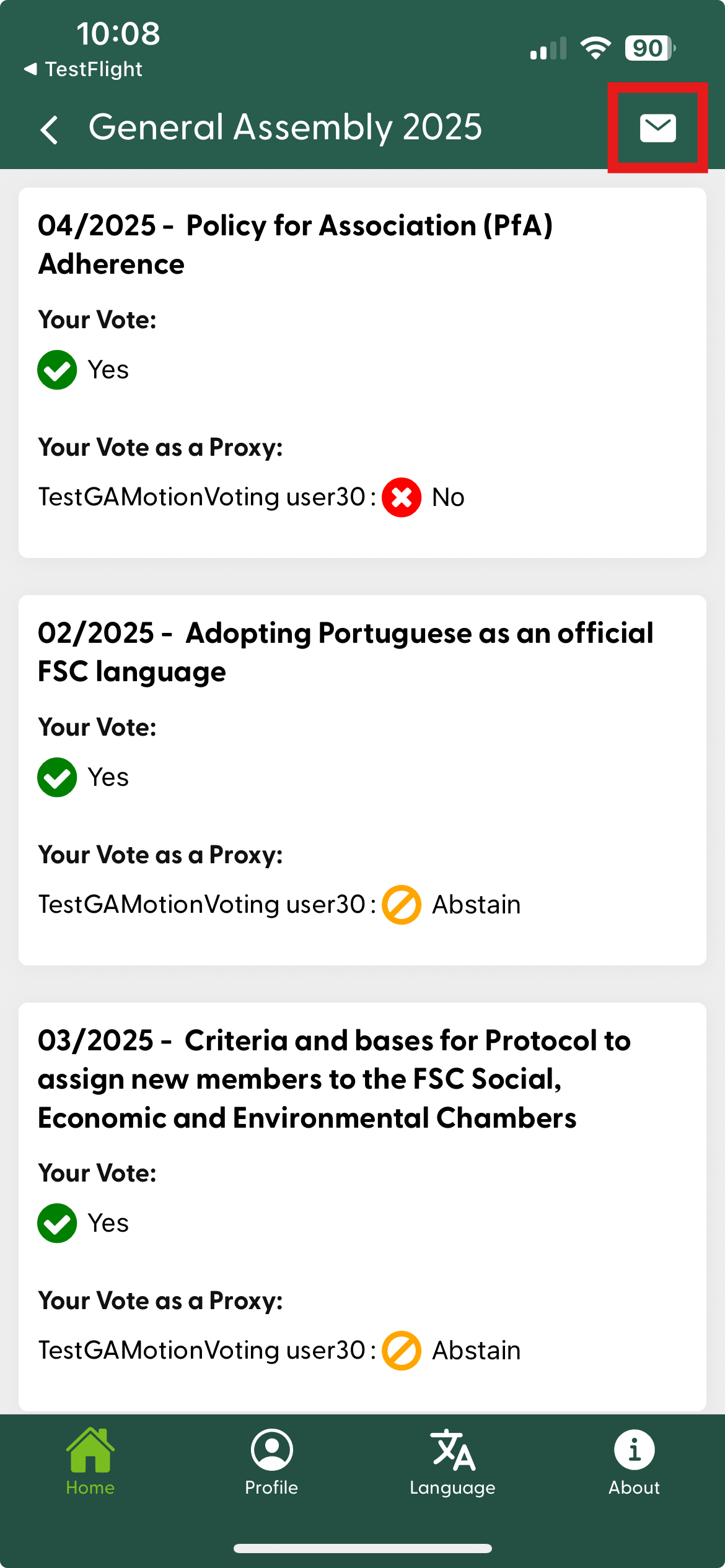This screenshot has width=725, height=1568.
Task: Tap the battery indicator in status bar
Action: pyautogui.click(x=649, y=48)
